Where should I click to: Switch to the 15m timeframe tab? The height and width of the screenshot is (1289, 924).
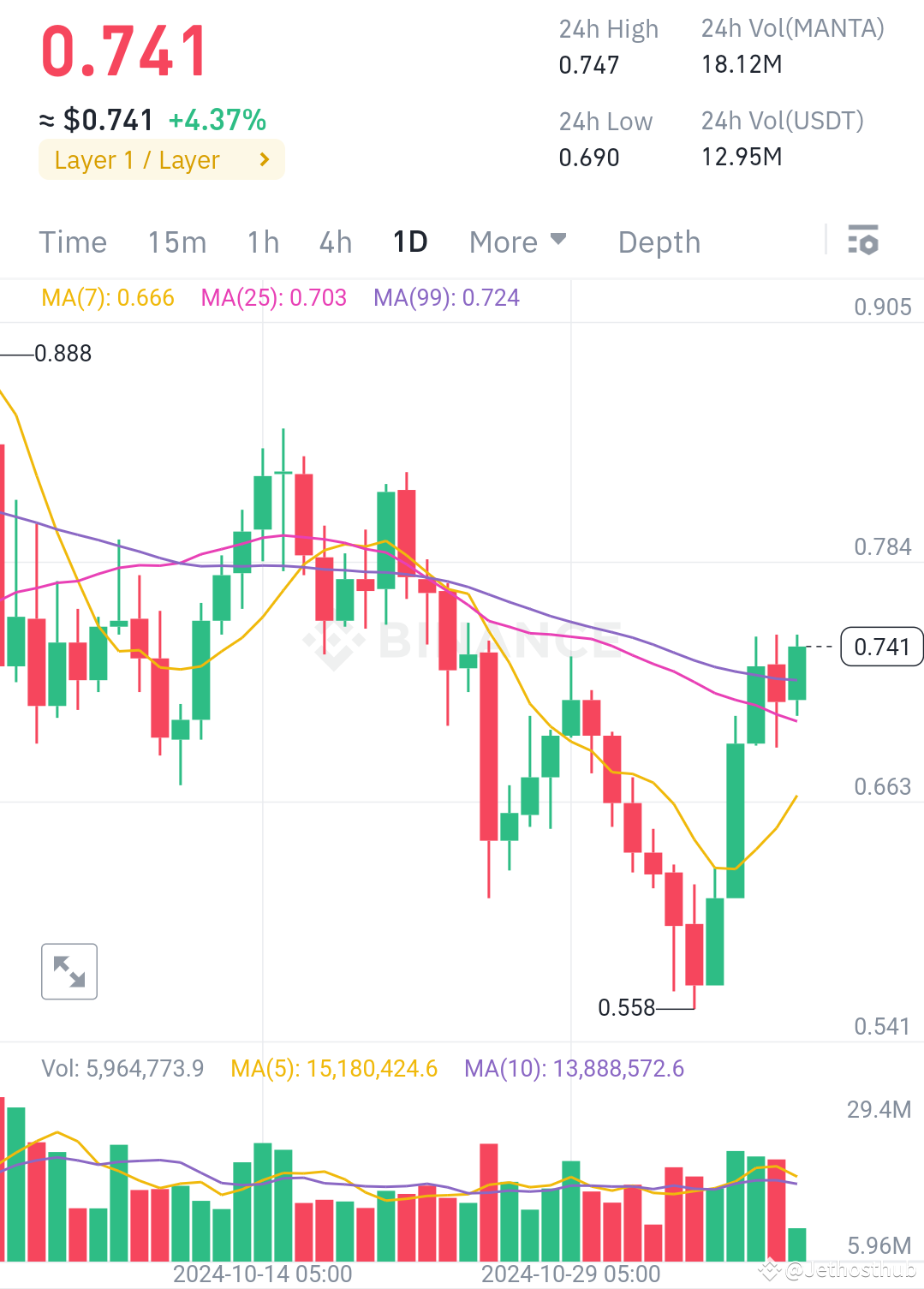[176, 242]
